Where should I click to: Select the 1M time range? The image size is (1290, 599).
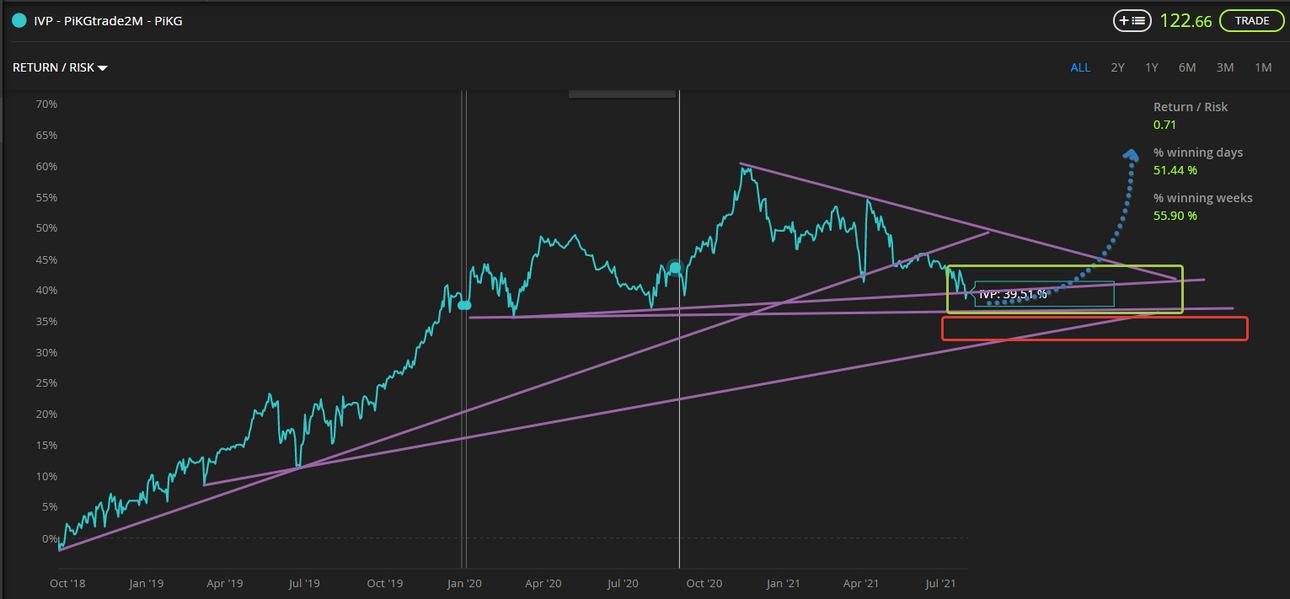click(x=1263, y=68)
